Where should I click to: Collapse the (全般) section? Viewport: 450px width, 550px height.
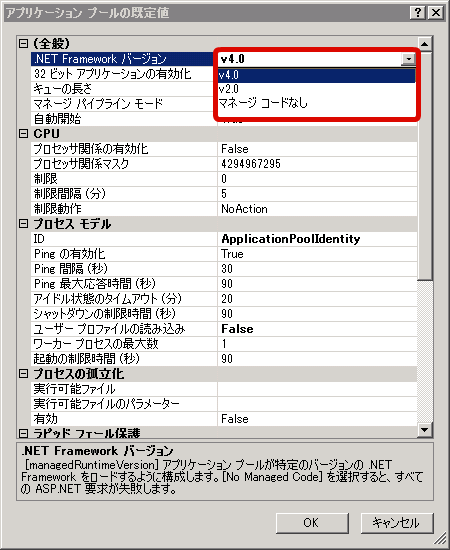(23, 43)
